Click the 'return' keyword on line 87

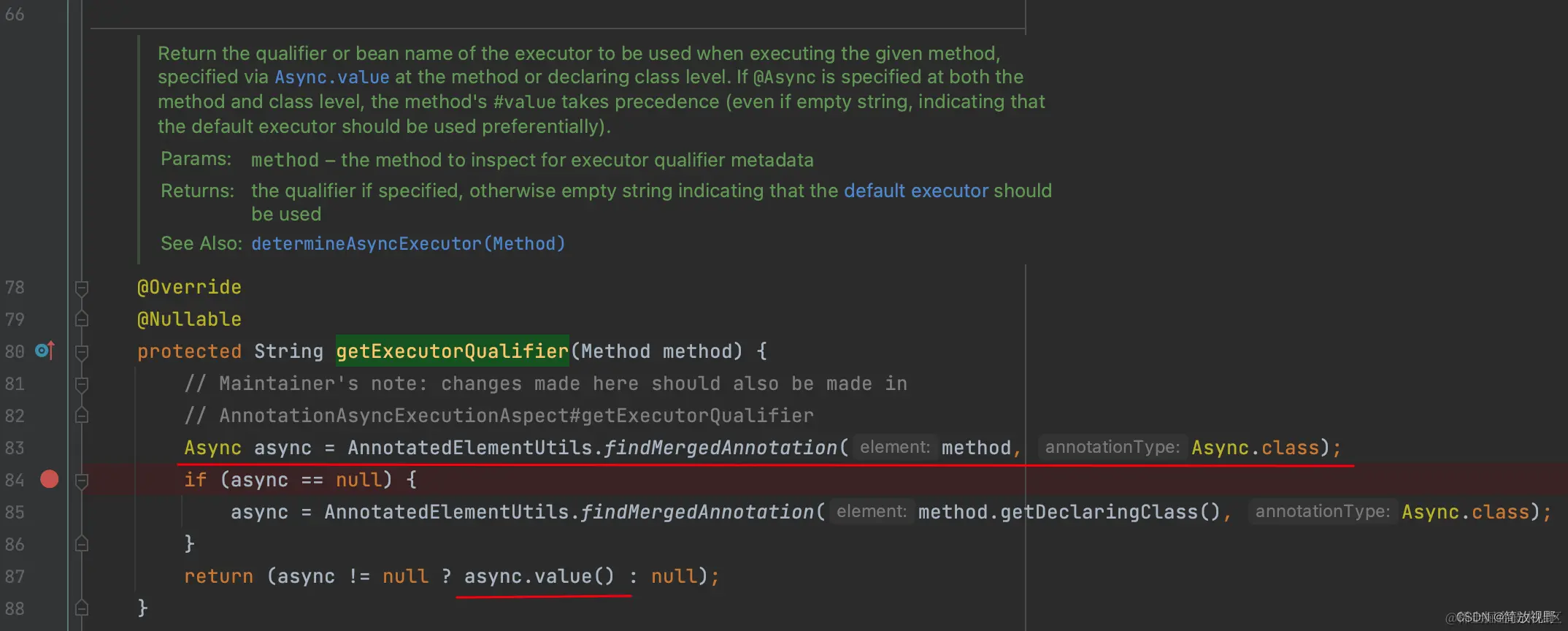[218, 576]
